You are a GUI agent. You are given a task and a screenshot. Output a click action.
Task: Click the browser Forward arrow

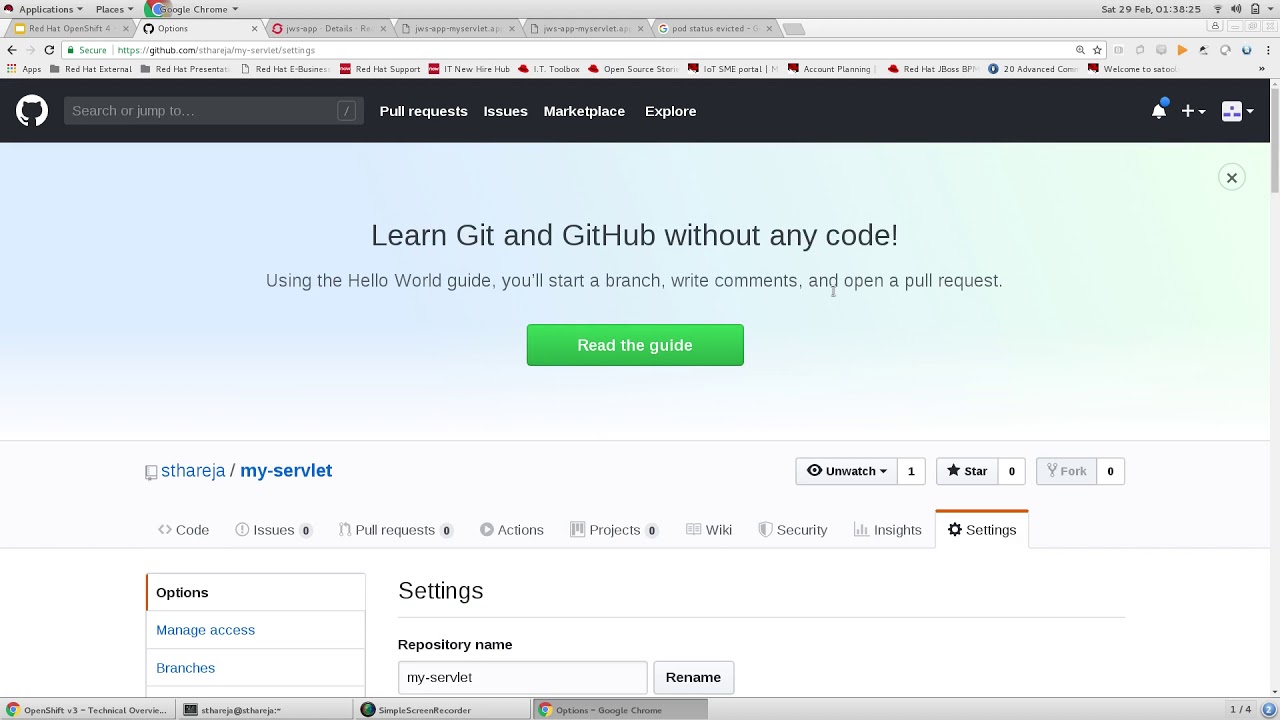(30, 50)
